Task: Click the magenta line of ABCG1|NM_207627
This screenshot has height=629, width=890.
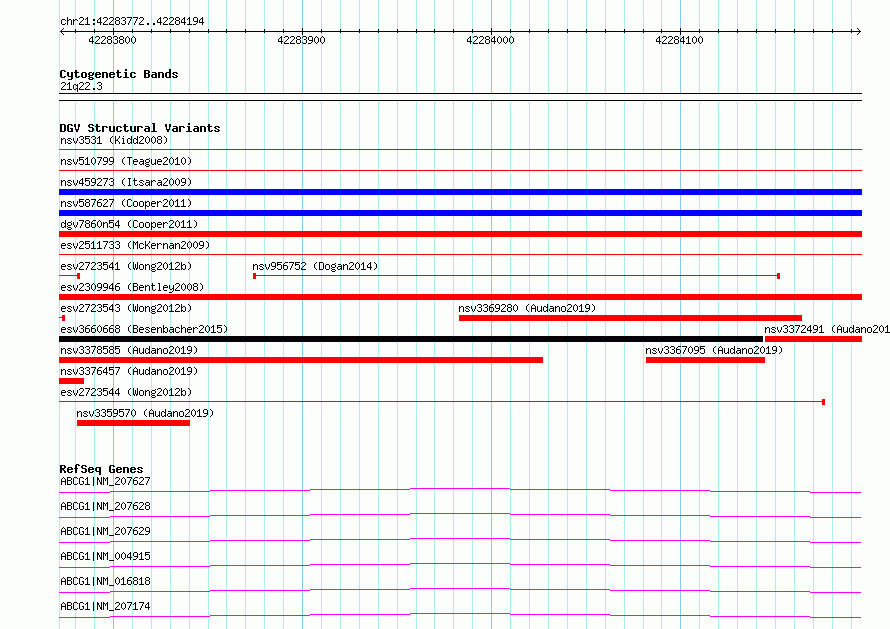Action: (x=460, y=490)
